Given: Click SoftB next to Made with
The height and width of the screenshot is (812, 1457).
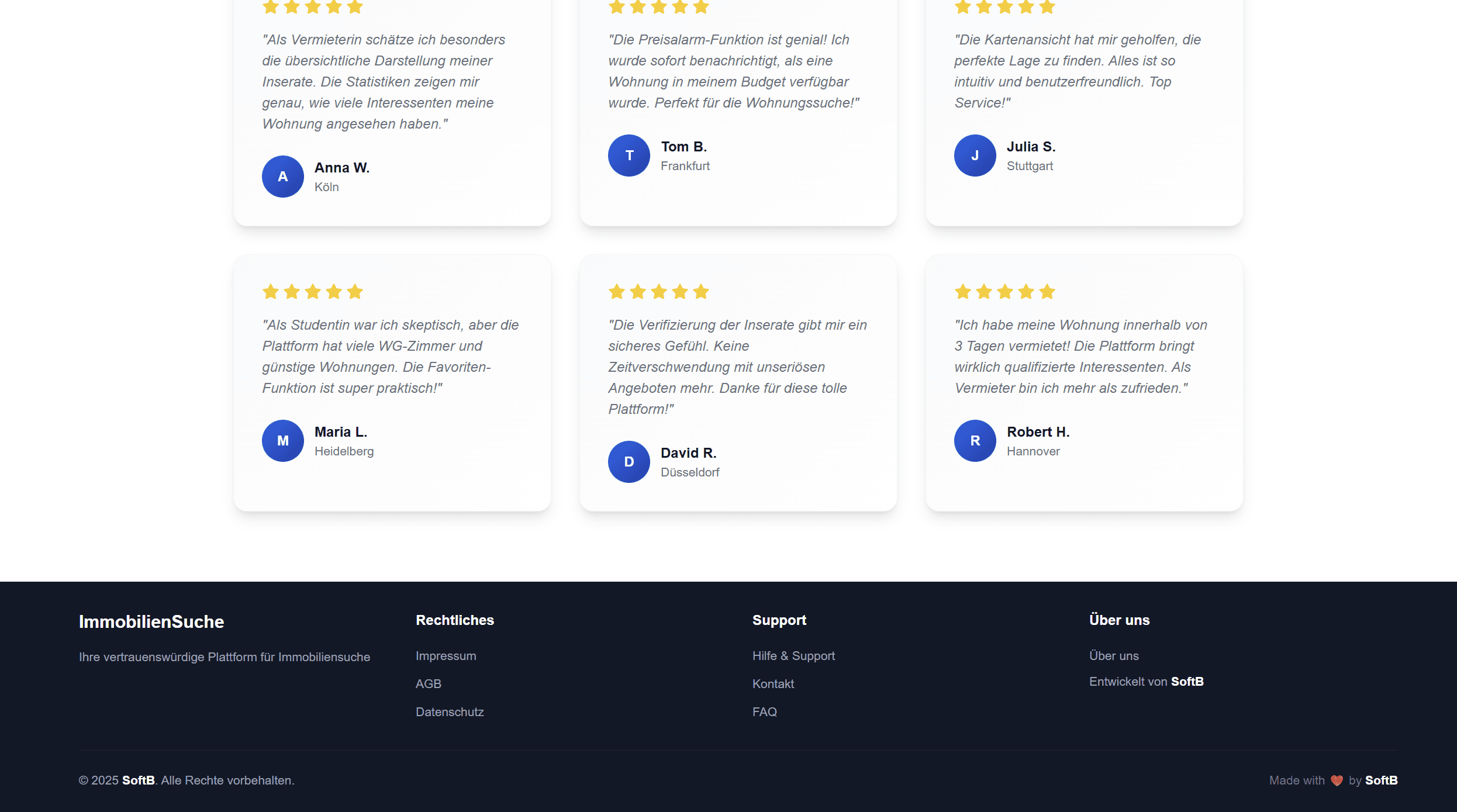Looking at the screenshot, I should click(x=1381, y=780).
